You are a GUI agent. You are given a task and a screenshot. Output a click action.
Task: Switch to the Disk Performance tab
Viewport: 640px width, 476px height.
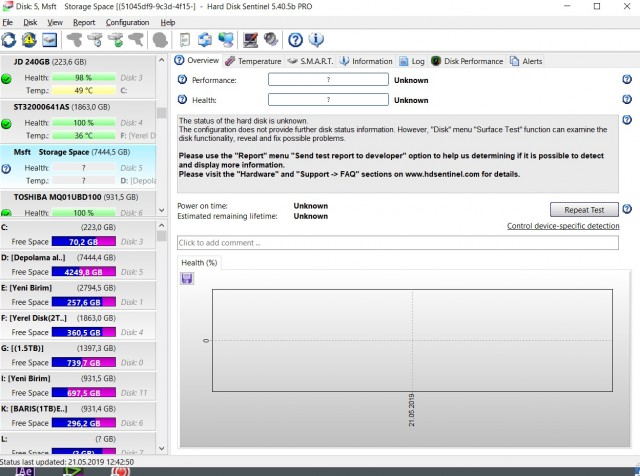[467, 61]
